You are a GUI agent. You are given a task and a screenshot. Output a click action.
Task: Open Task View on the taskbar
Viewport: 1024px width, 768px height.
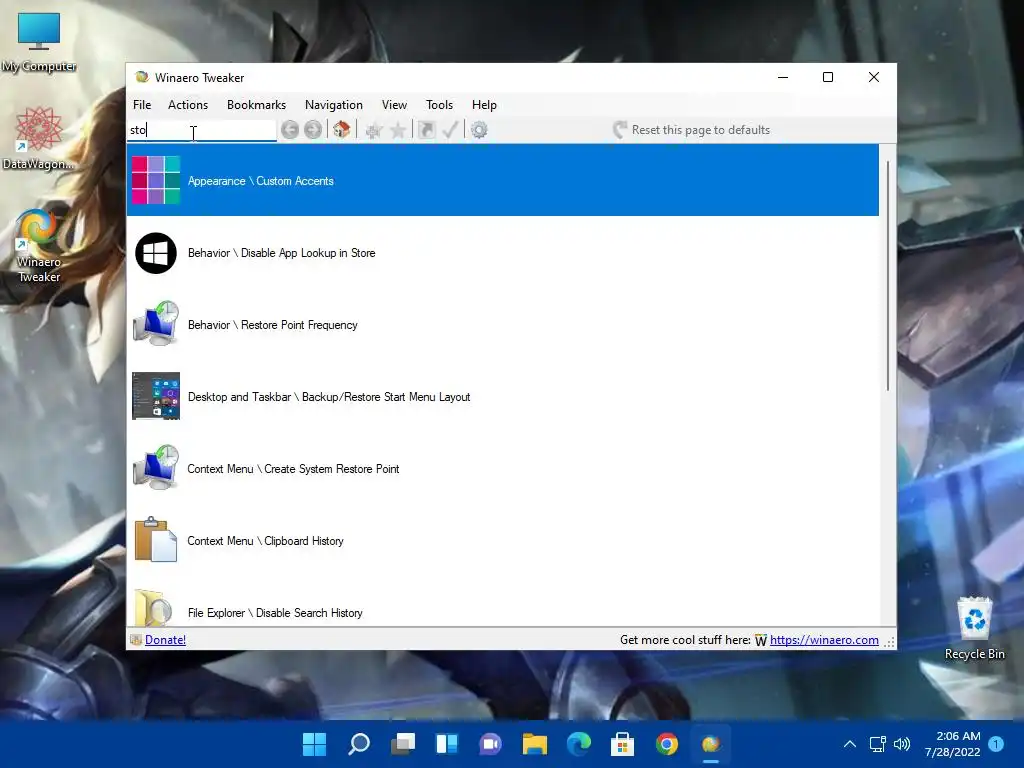click(403, 744)
